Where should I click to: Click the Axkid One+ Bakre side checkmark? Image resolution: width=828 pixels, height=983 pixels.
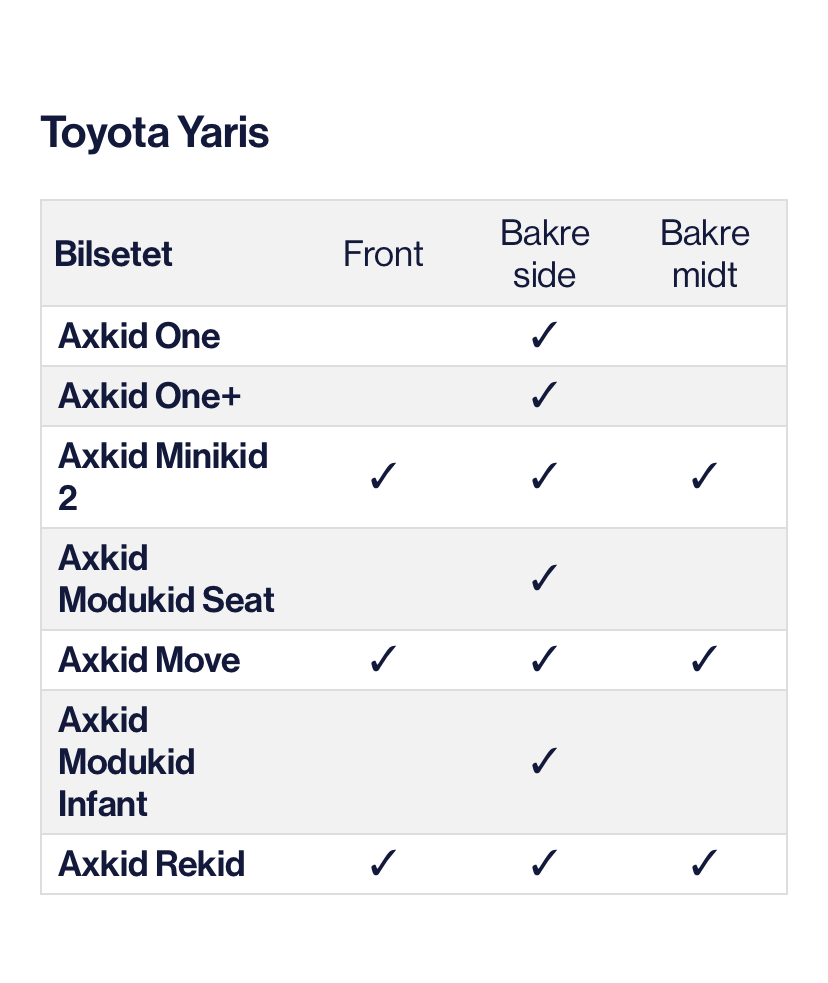click(543, 395)
